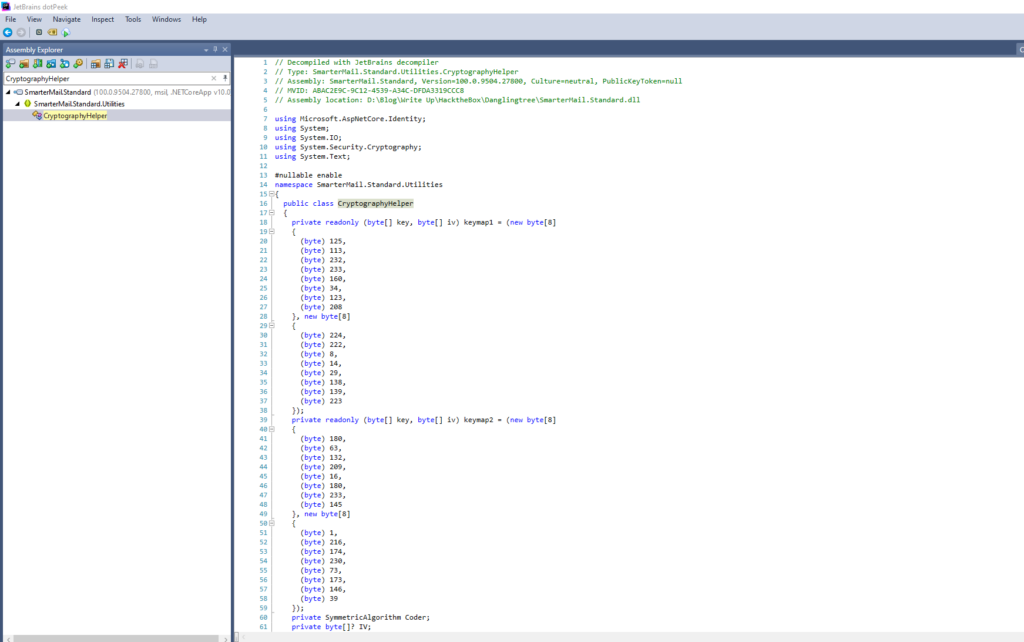Collapse keymap2 iv array at line 50
Image resolution: width=1024 pixels, height=642 pixels.
coord(272,523)
